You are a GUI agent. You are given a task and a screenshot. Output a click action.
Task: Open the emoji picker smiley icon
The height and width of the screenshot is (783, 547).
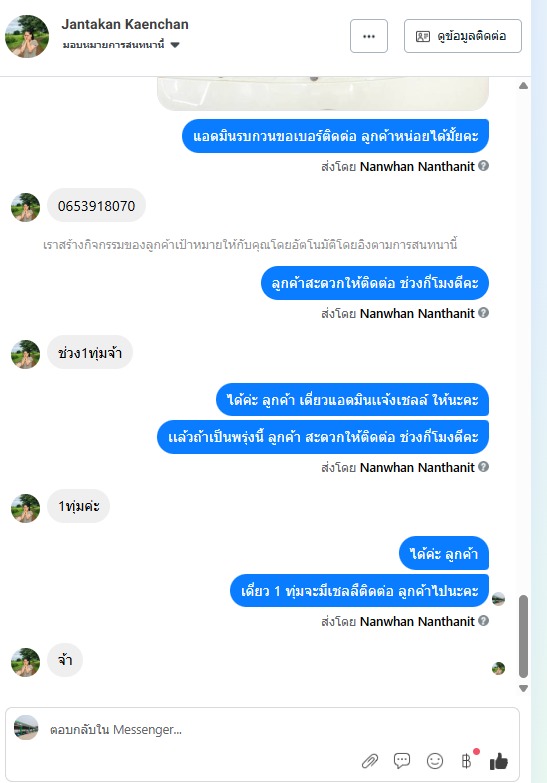pos(435,761)
